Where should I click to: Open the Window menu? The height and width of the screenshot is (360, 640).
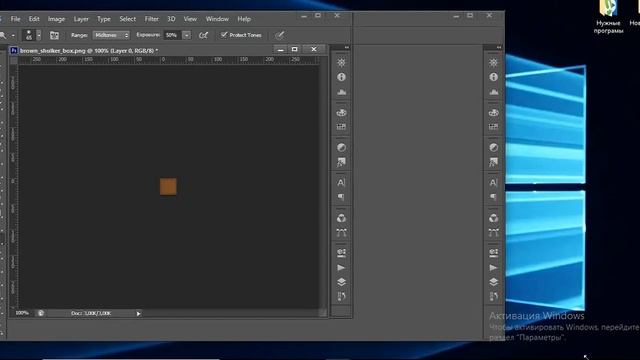click(x=217, y=19)
